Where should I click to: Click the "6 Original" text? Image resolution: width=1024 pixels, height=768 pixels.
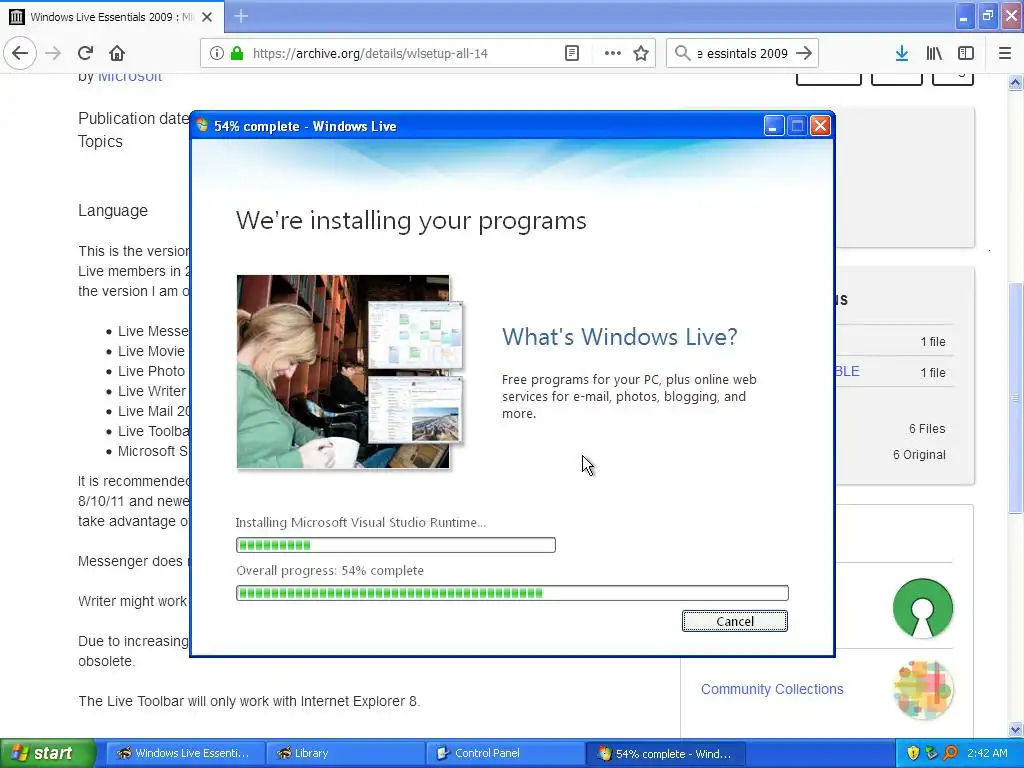[x=919, y=455]
